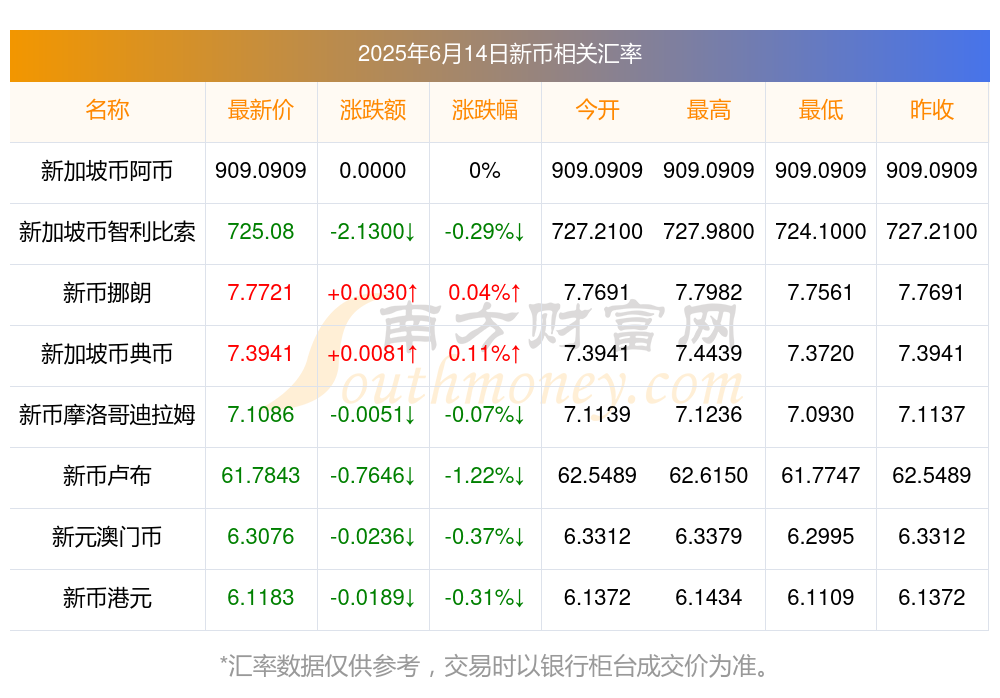The width and height of the screenshot is (1000, 698).
Task: Click the row name '新加坡币智利比索'
Action: [107, 232]
